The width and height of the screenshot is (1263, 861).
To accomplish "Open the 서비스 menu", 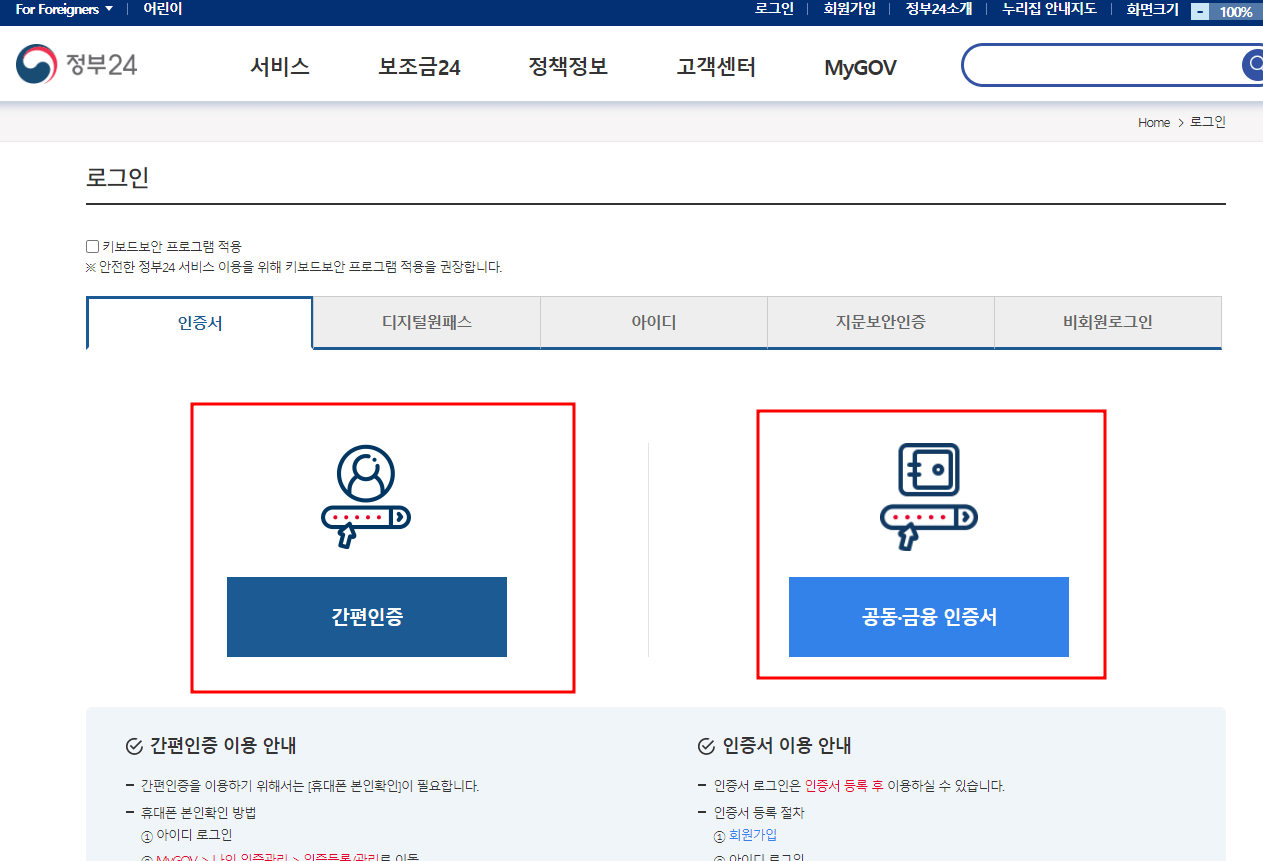I will click(x=279, y=66).
